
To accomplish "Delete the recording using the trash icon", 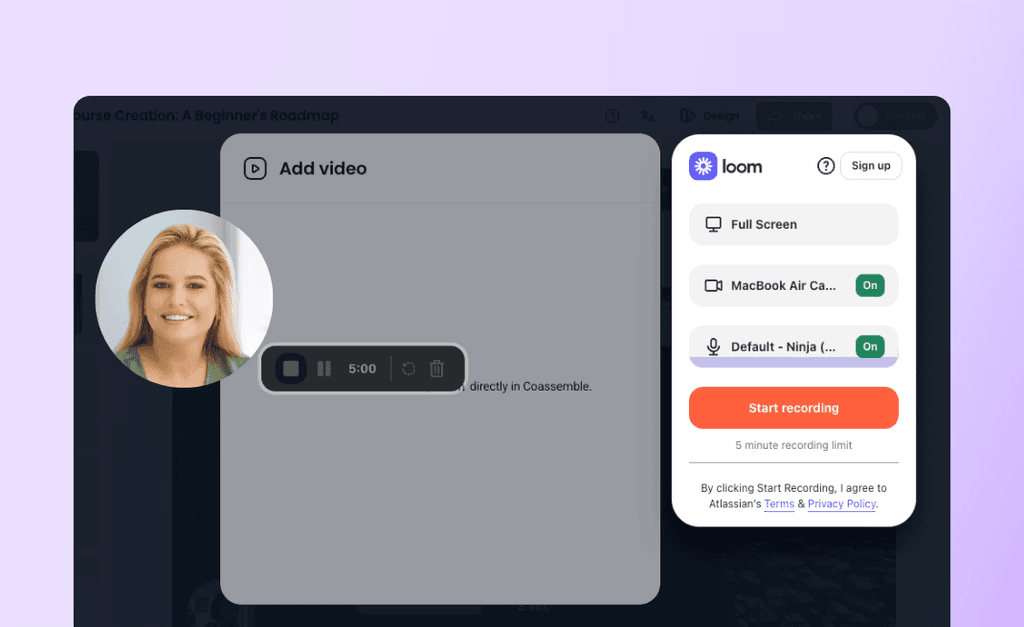I will point(437,369).
